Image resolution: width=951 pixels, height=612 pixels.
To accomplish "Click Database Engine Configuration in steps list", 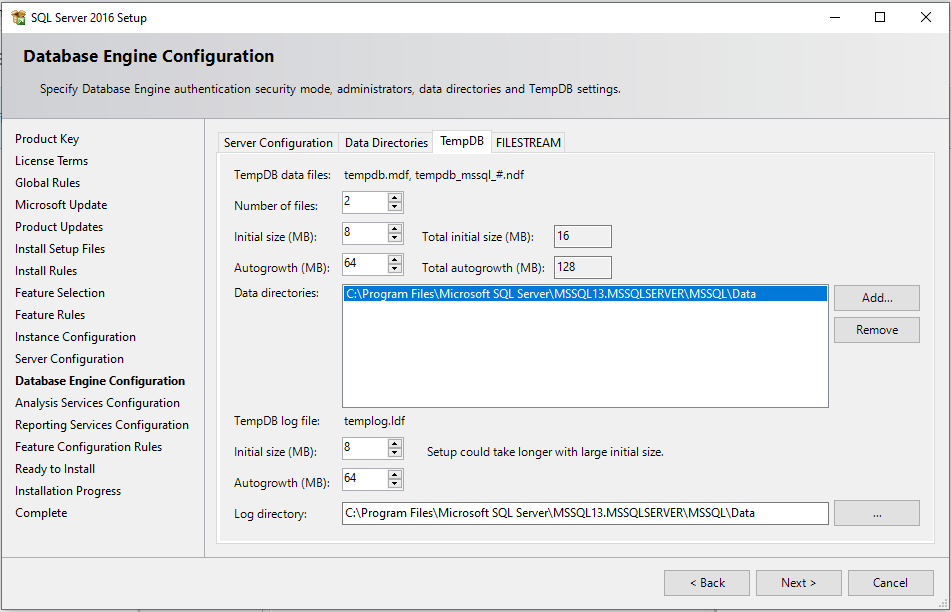I will pos(100,381).
